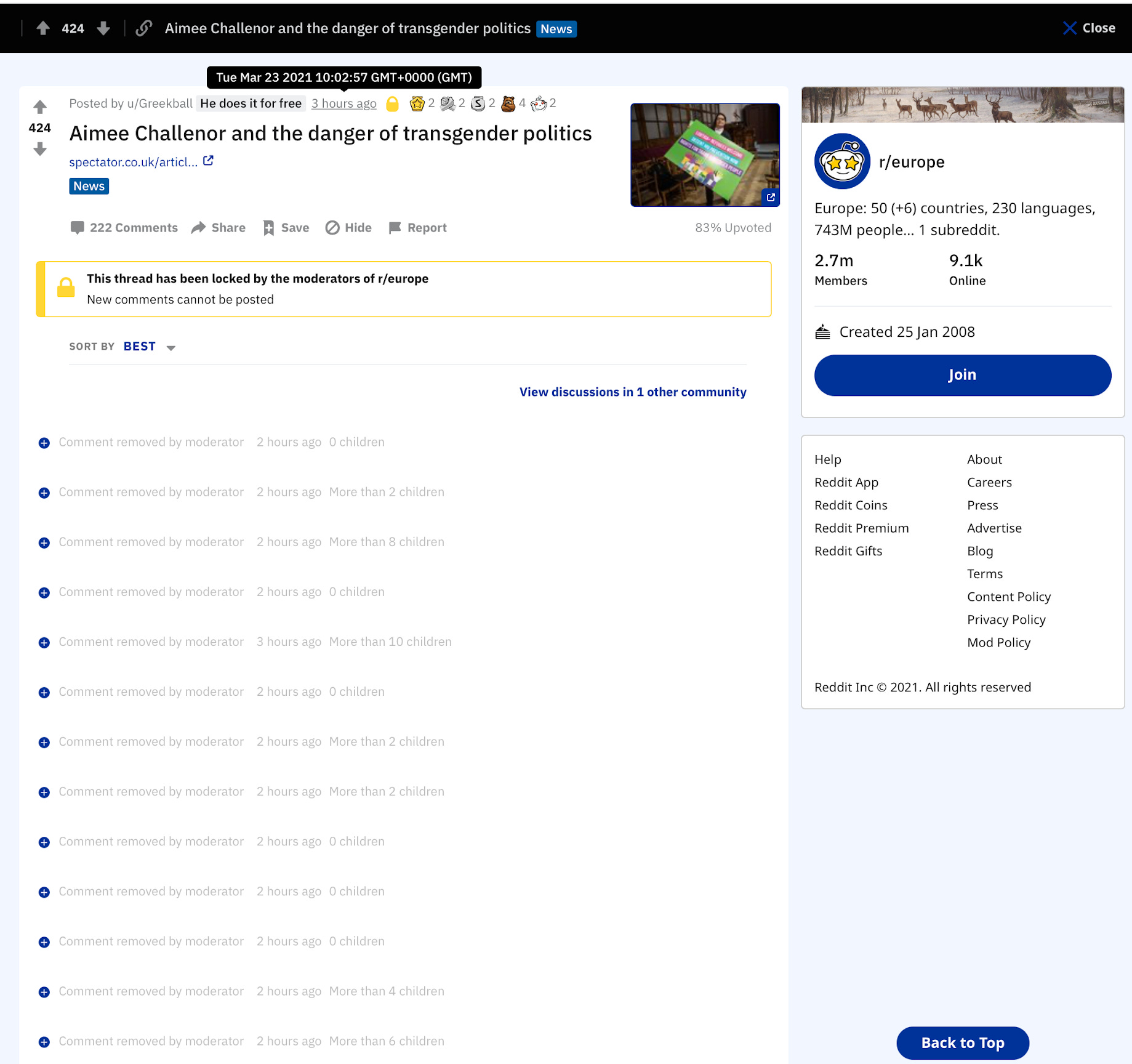1132x1064 pixels.
Task: Click the News flair in the header
Action: coord(556,29)
